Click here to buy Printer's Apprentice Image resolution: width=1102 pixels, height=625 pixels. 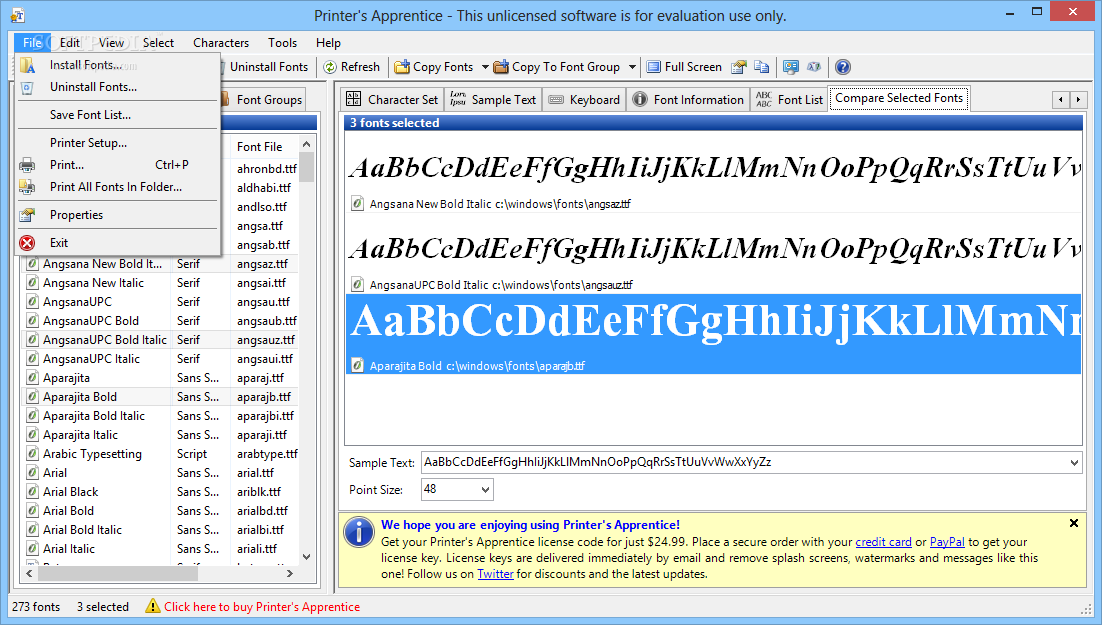[x=262, y=607]
